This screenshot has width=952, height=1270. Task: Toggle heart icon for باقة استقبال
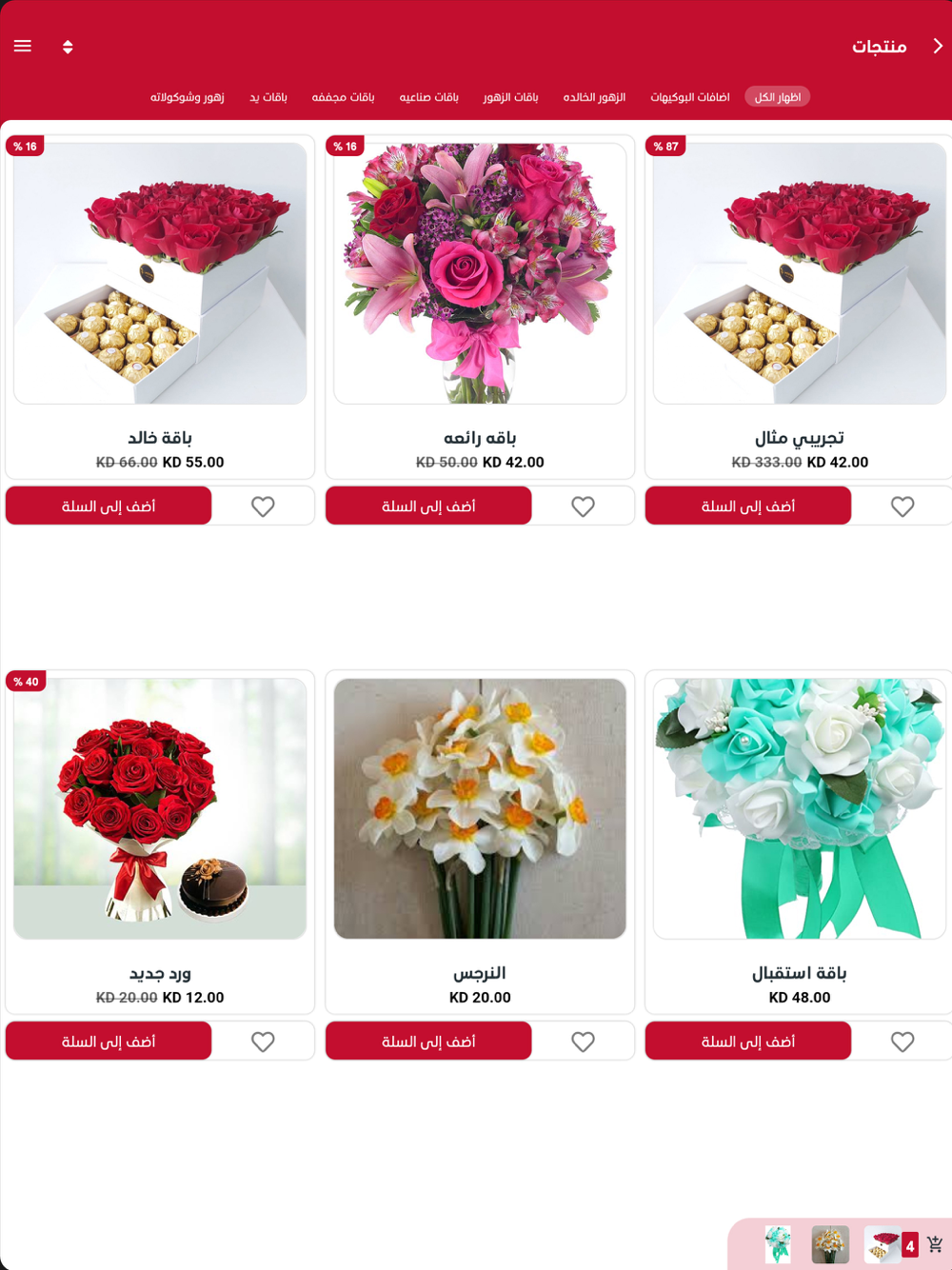pos(902,1042)
